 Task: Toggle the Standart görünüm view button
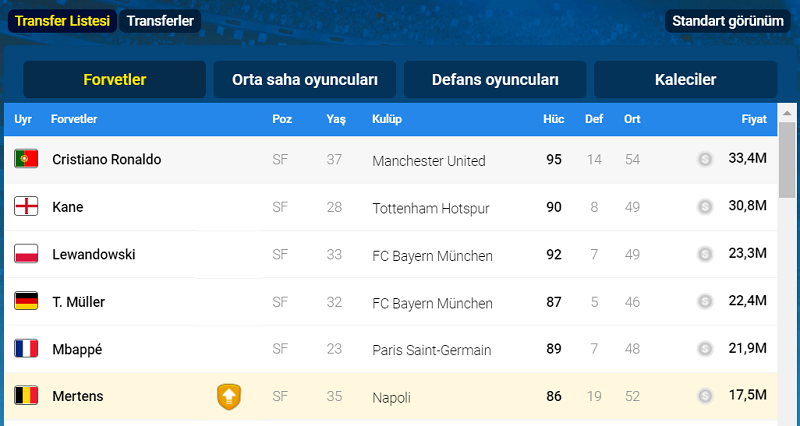coord(728,21)
